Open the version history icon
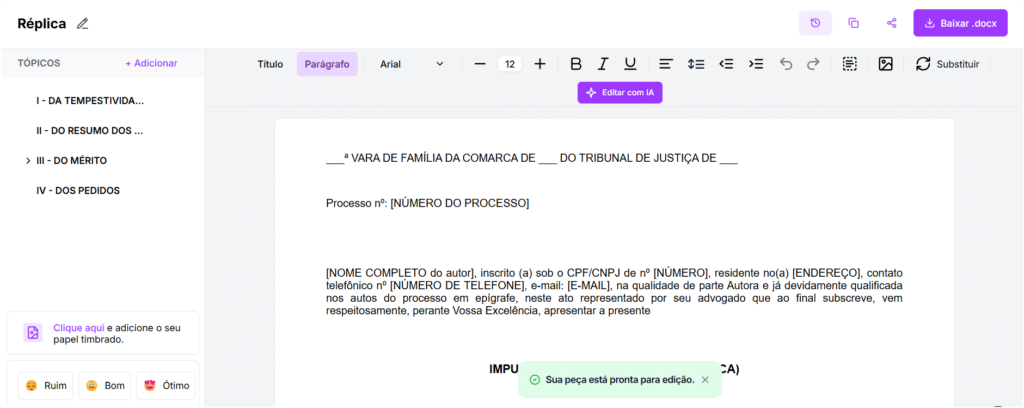1024x408 pixels. point(815,23)
